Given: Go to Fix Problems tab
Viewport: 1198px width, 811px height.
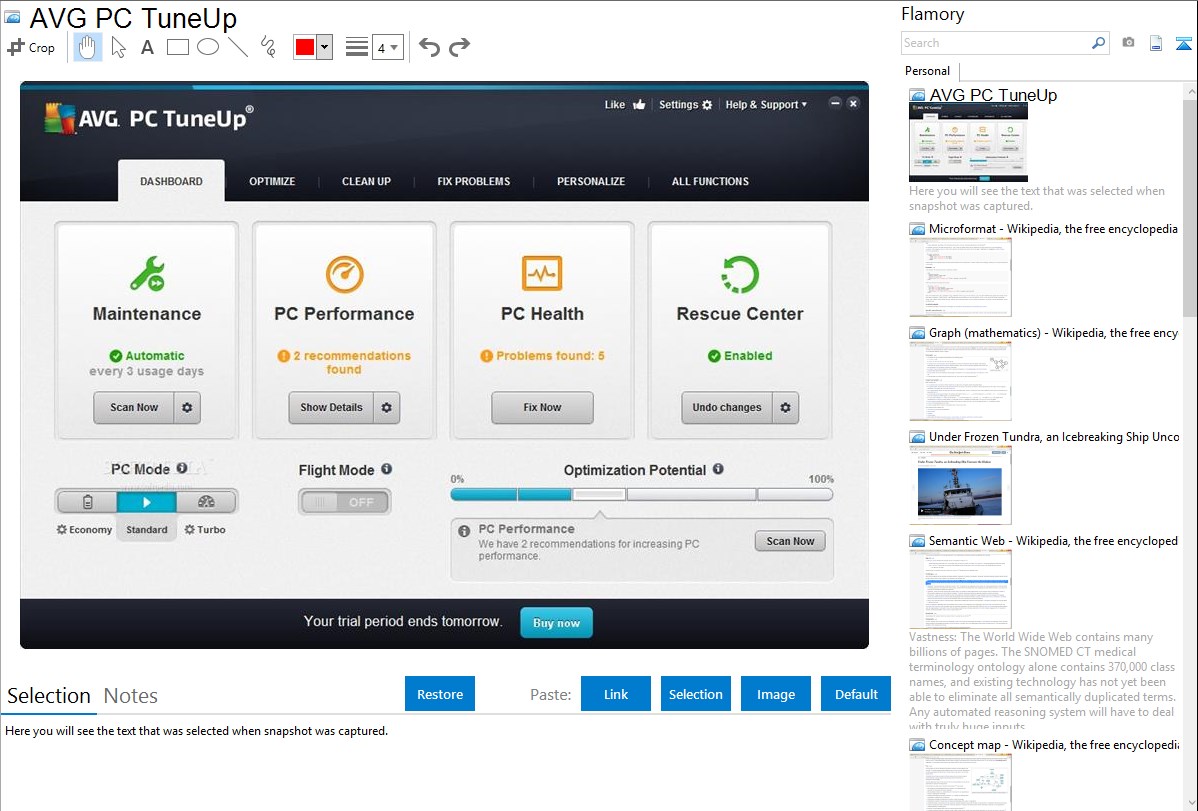Looking at the screenshot, I should tap(474, 181).
